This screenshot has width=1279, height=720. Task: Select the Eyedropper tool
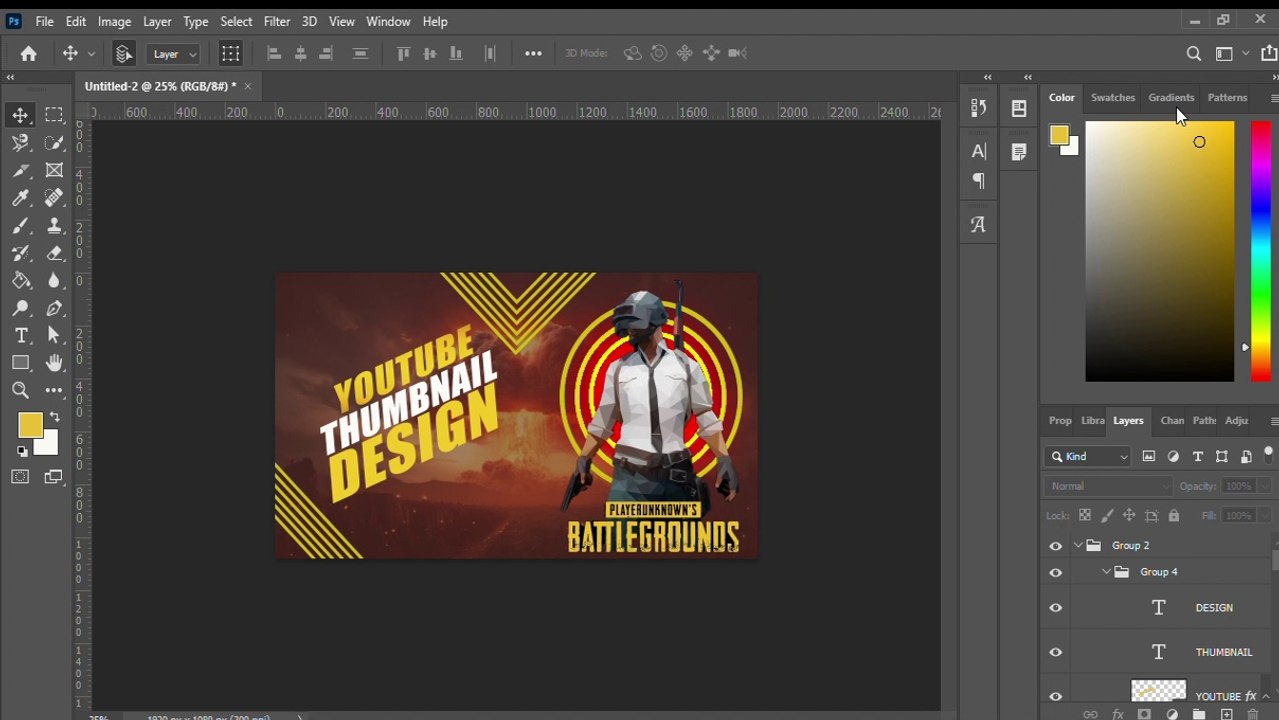pos(20,198)
